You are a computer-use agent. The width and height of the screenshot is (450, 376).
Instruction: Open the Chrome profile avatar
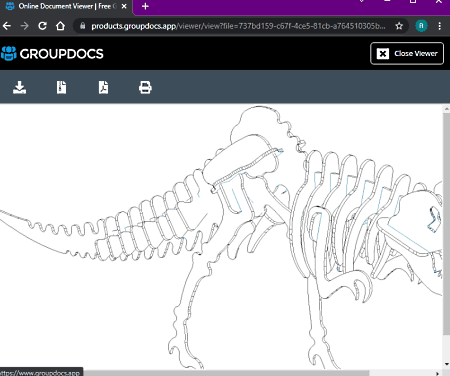[x=421, y=26]
